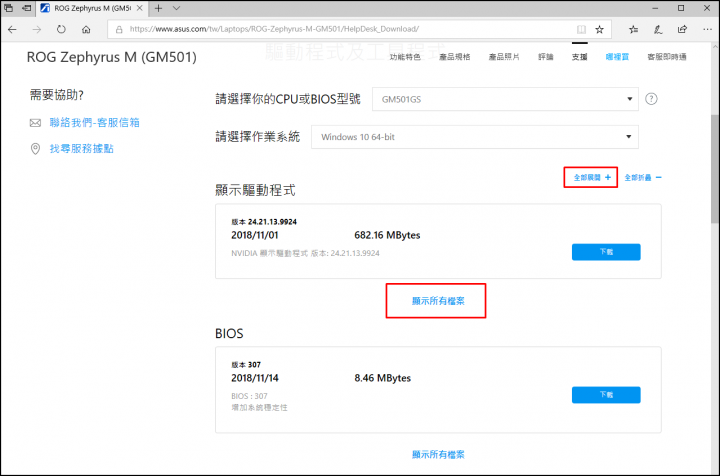Set these tabs aside icon
The width and height of the screenshot is (720, 476).
click(x=27, y=8)
